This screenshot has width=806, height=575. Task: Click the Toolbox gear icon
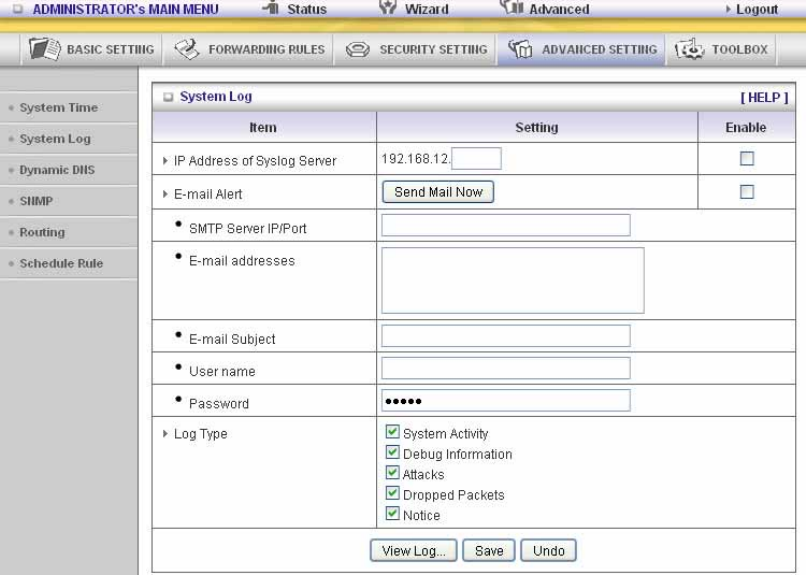[x=689, y=49]
